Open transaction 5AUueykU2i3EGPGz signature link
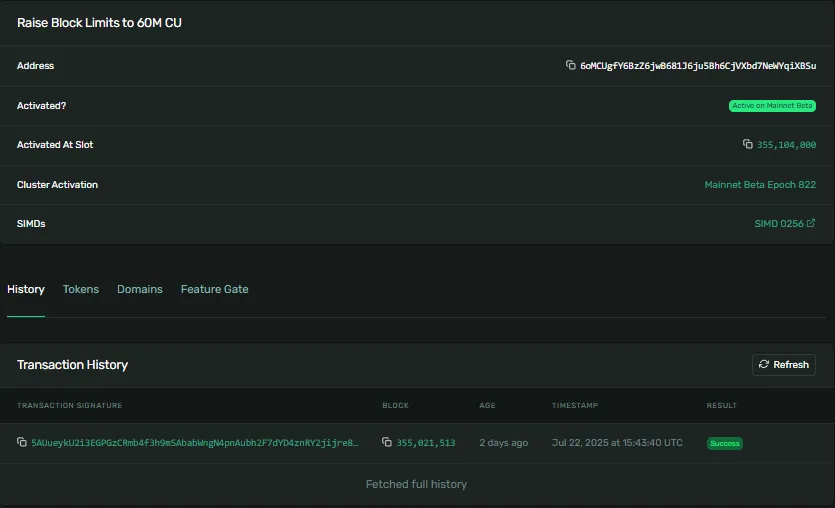The height and width of the screenshot is (508, 835). [x=195, y=443]
